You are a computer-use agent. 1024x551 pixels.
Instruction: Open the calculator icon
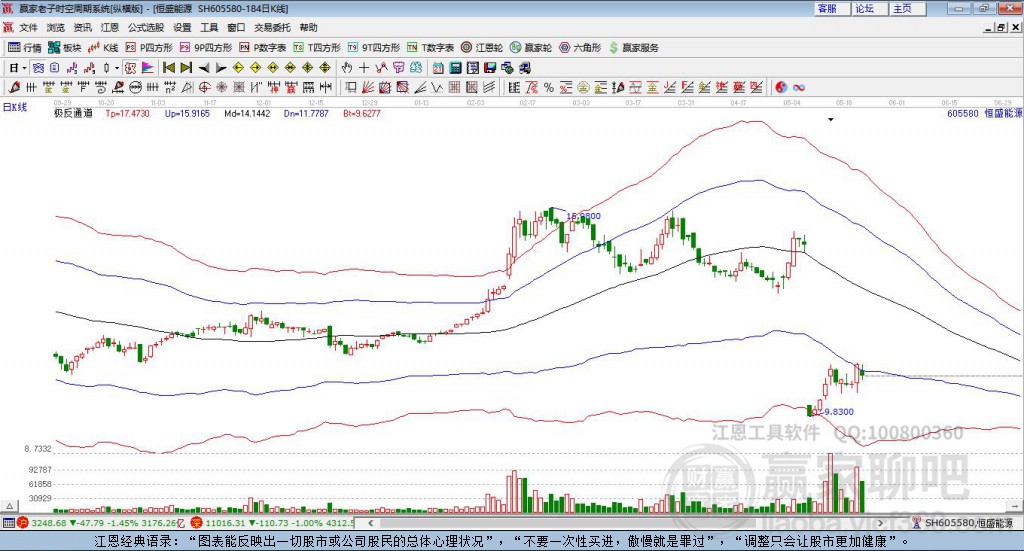click(x=455, y=68)
